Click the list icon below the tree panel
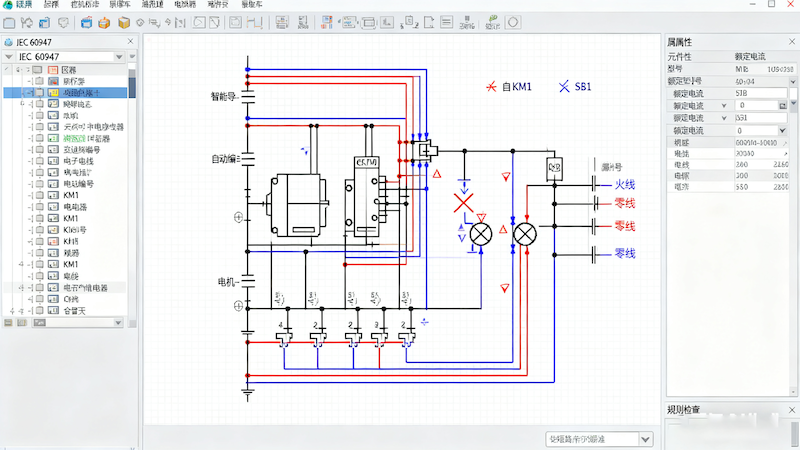This screenshot has width=800, height=450. (x=7, y=323)
